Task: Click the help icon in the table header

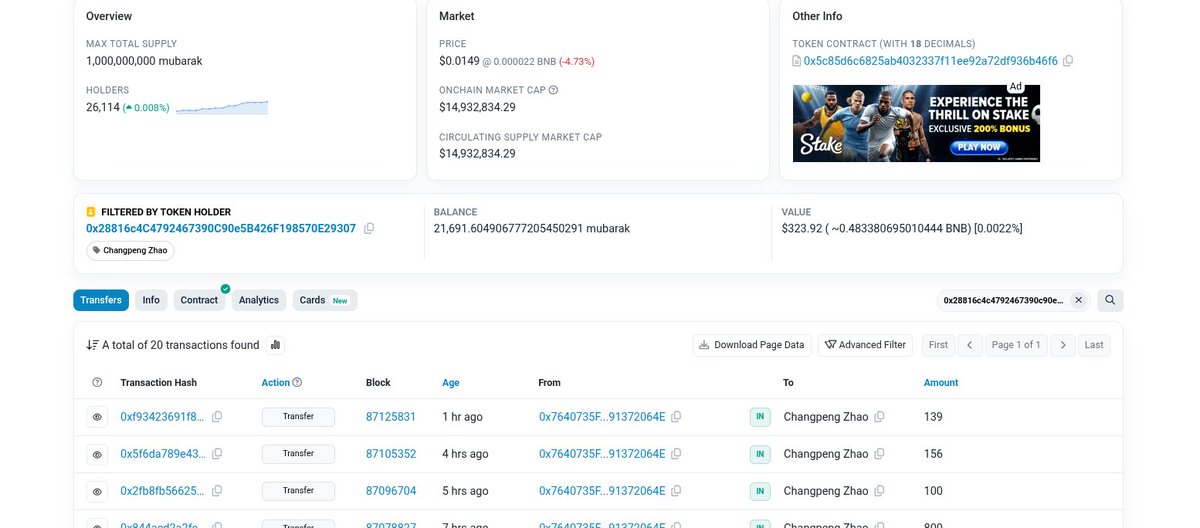Action: click(x=97, y=383)
